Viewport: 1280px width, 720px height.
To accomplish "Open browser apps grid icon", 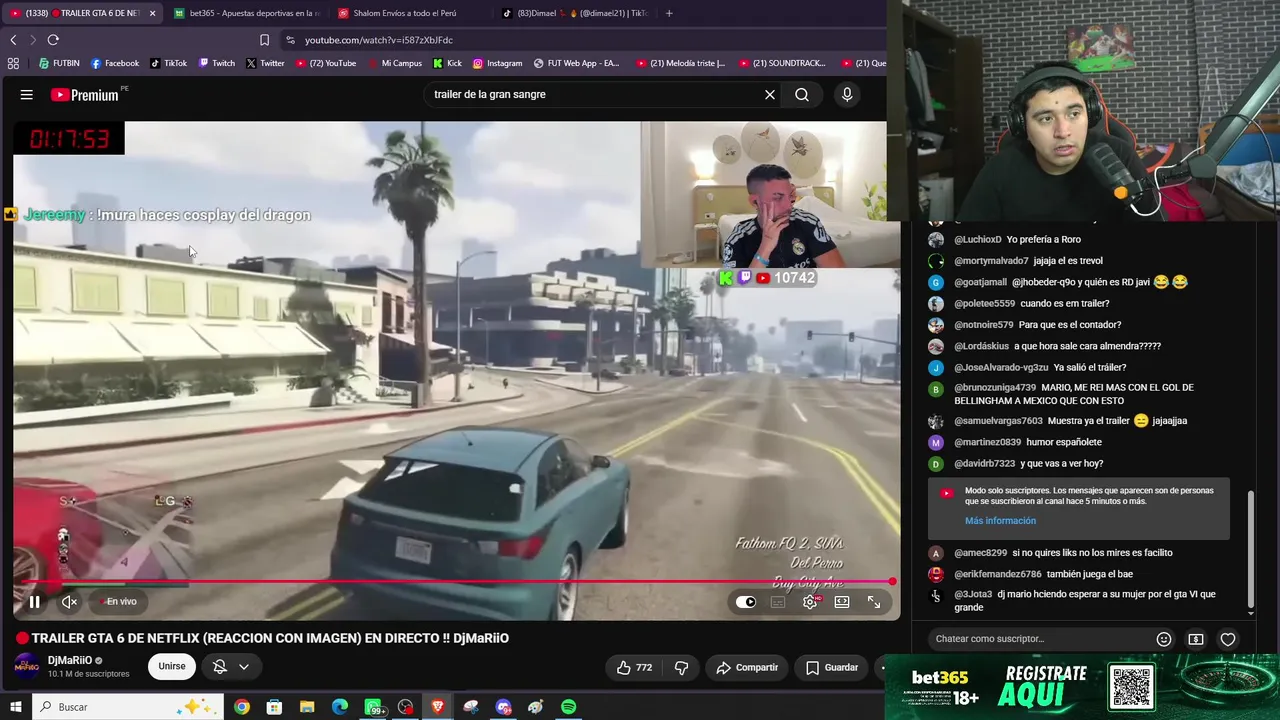I will (x=13, y=63).
